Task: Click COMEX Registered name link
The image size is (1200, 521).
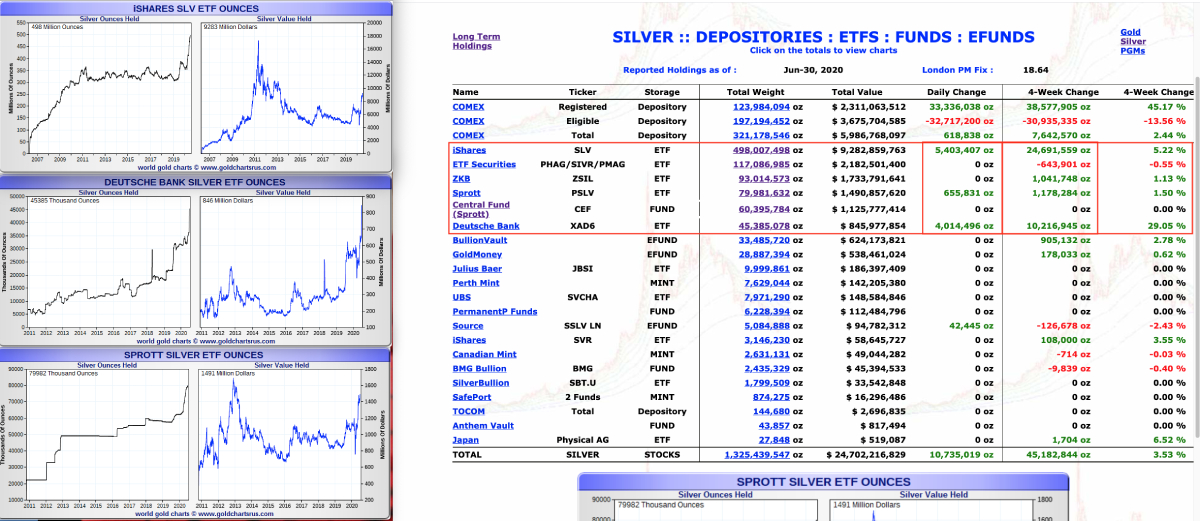Action: [x=468, y=106]
